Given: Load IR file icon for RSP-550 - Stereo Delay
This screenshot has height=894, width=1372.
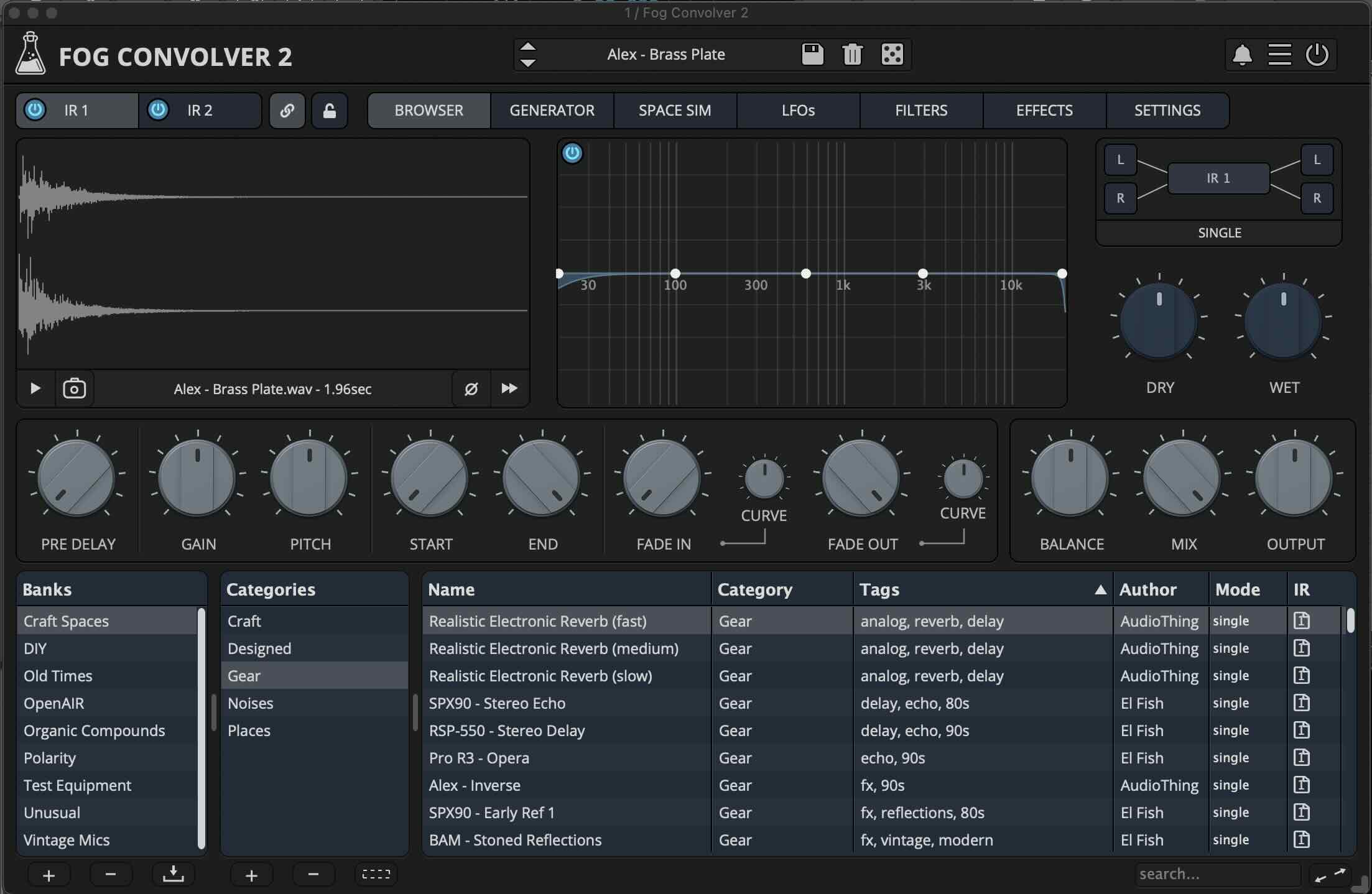Looking at the screenshot, I should point(1302,730).
